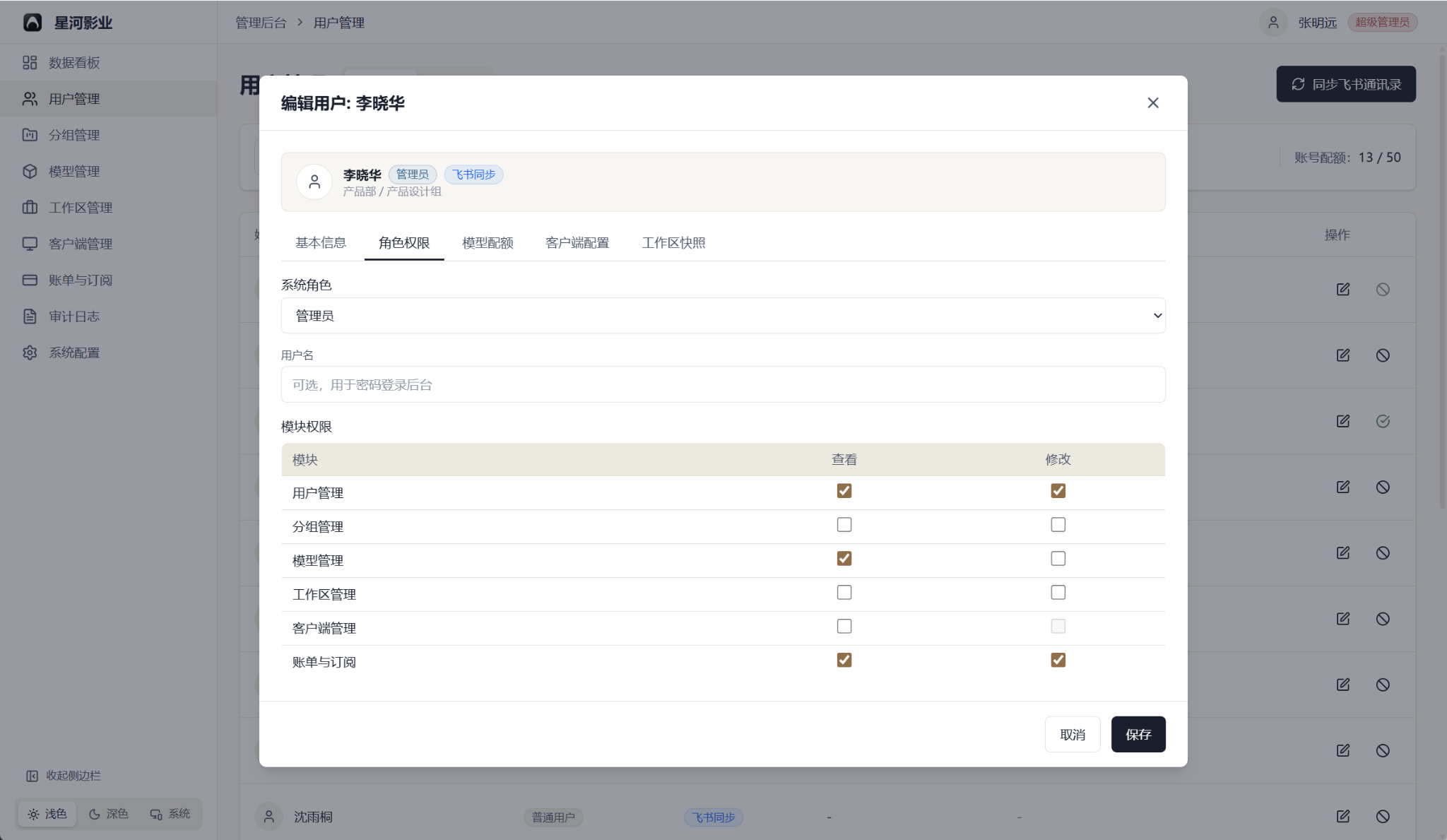The image size is (1447, 840).
Task: Open the 系统角色 dropdown showing 管理员
Action: [723, 315]
